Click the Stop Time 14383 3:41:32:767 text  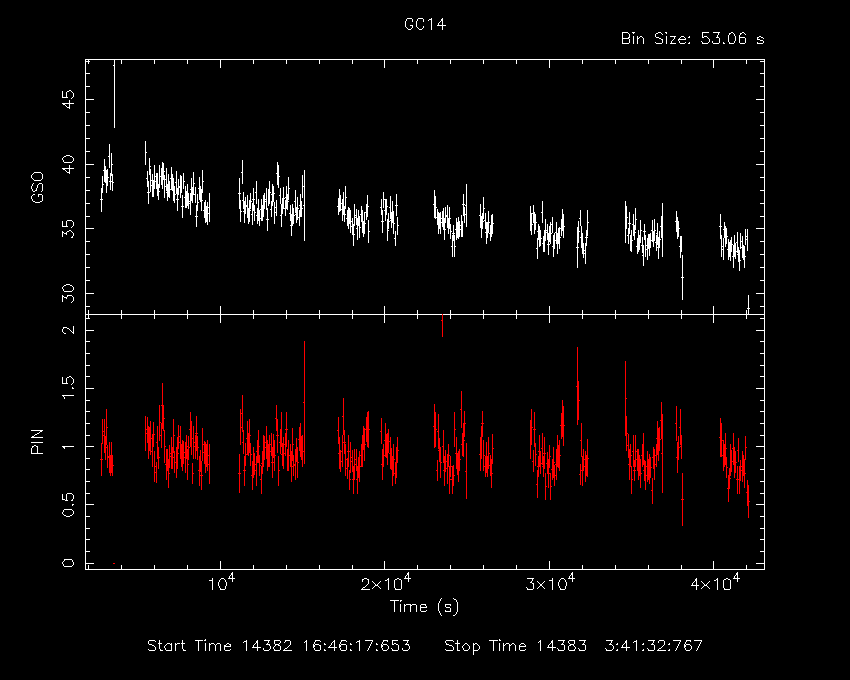coord(573,646)
